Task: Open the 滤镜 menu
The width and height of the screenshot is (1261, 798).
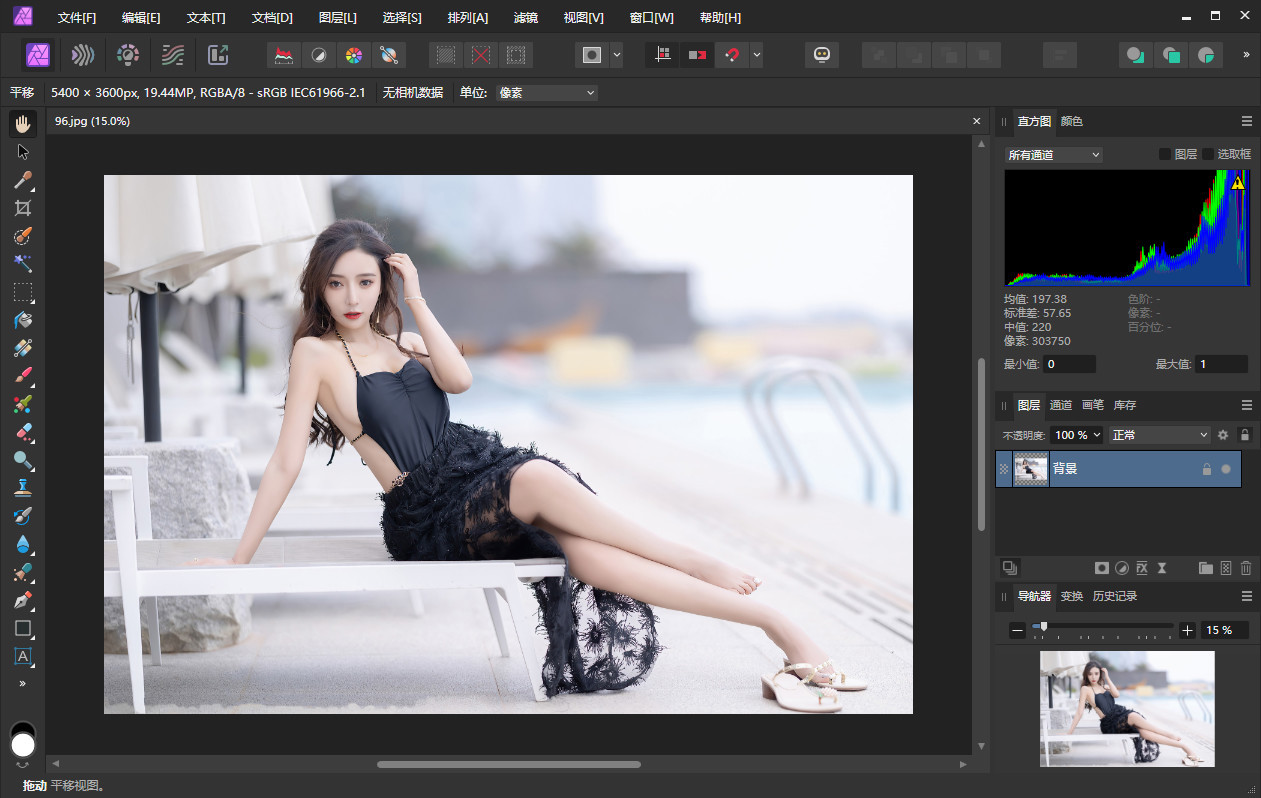Action: coord(526,17)
